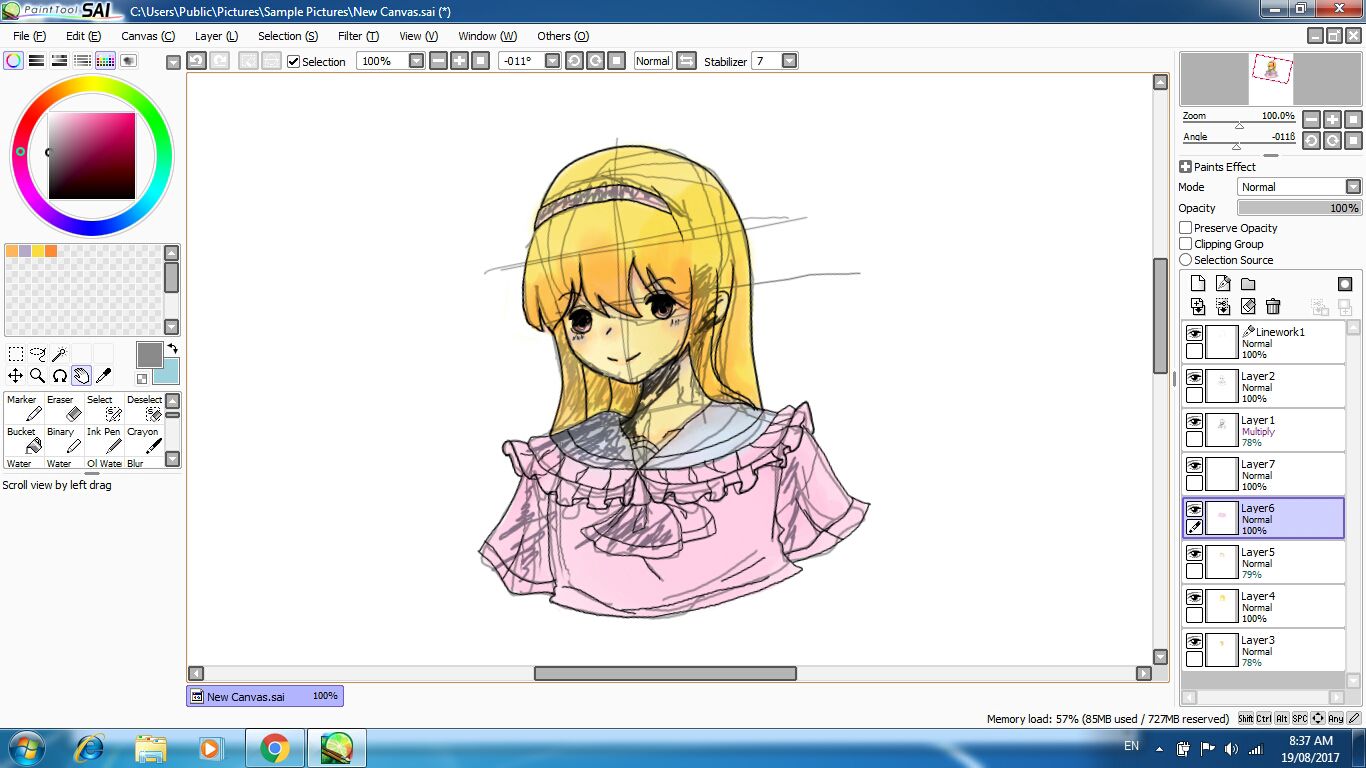This screenshot has width=1366, height=768.
Task: Open the Filter menu
Action: click(358, 36)
